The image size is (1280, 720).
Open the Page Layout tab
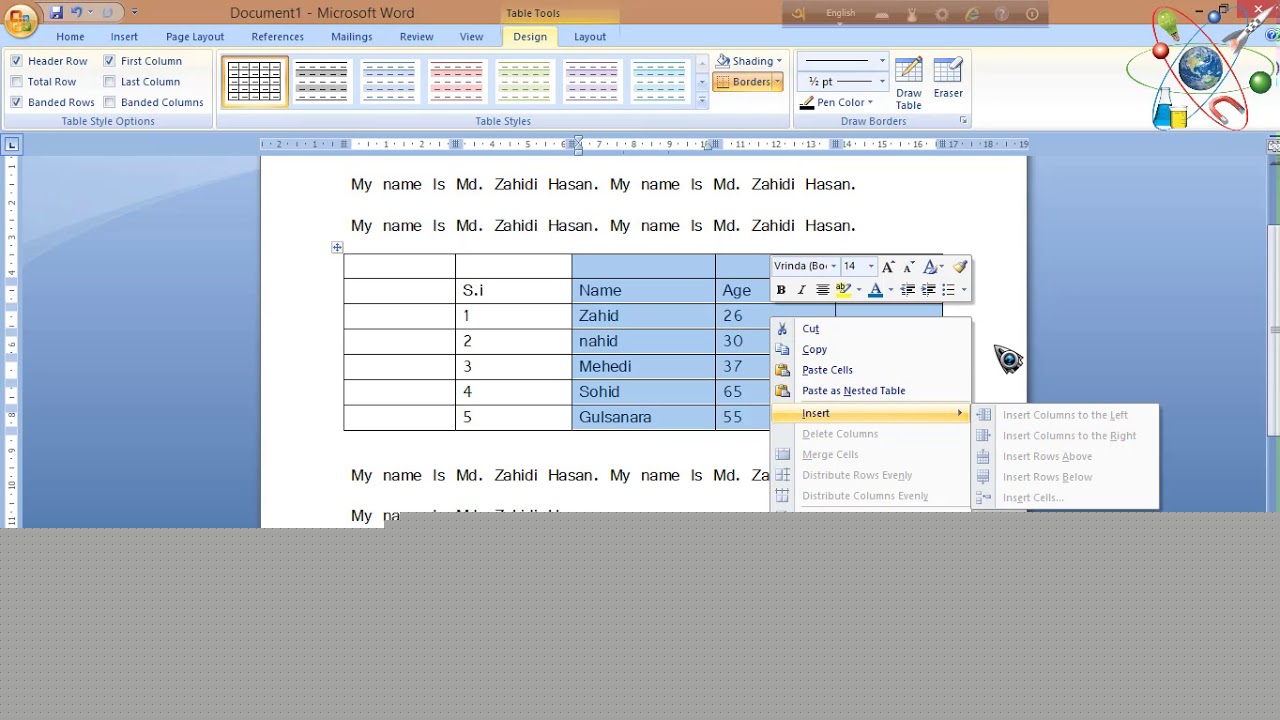[195, 37]
